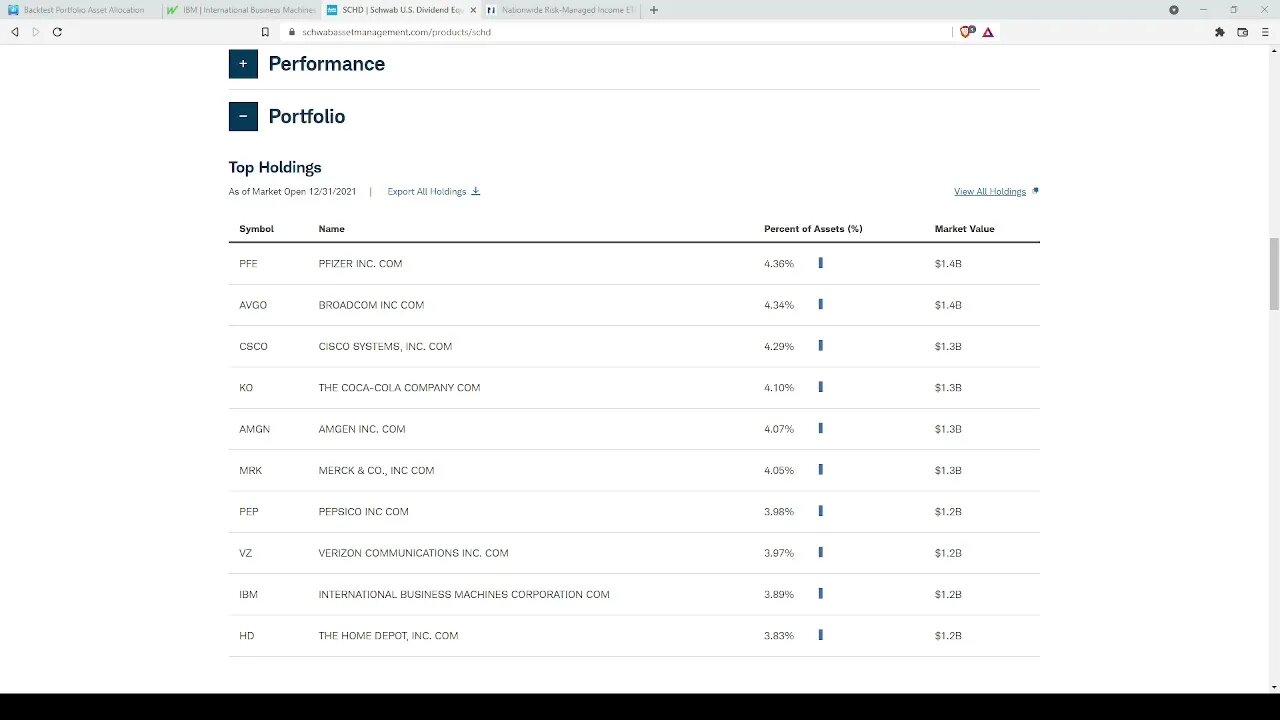Click the AVGO symbol cell

tap(253, 305)
